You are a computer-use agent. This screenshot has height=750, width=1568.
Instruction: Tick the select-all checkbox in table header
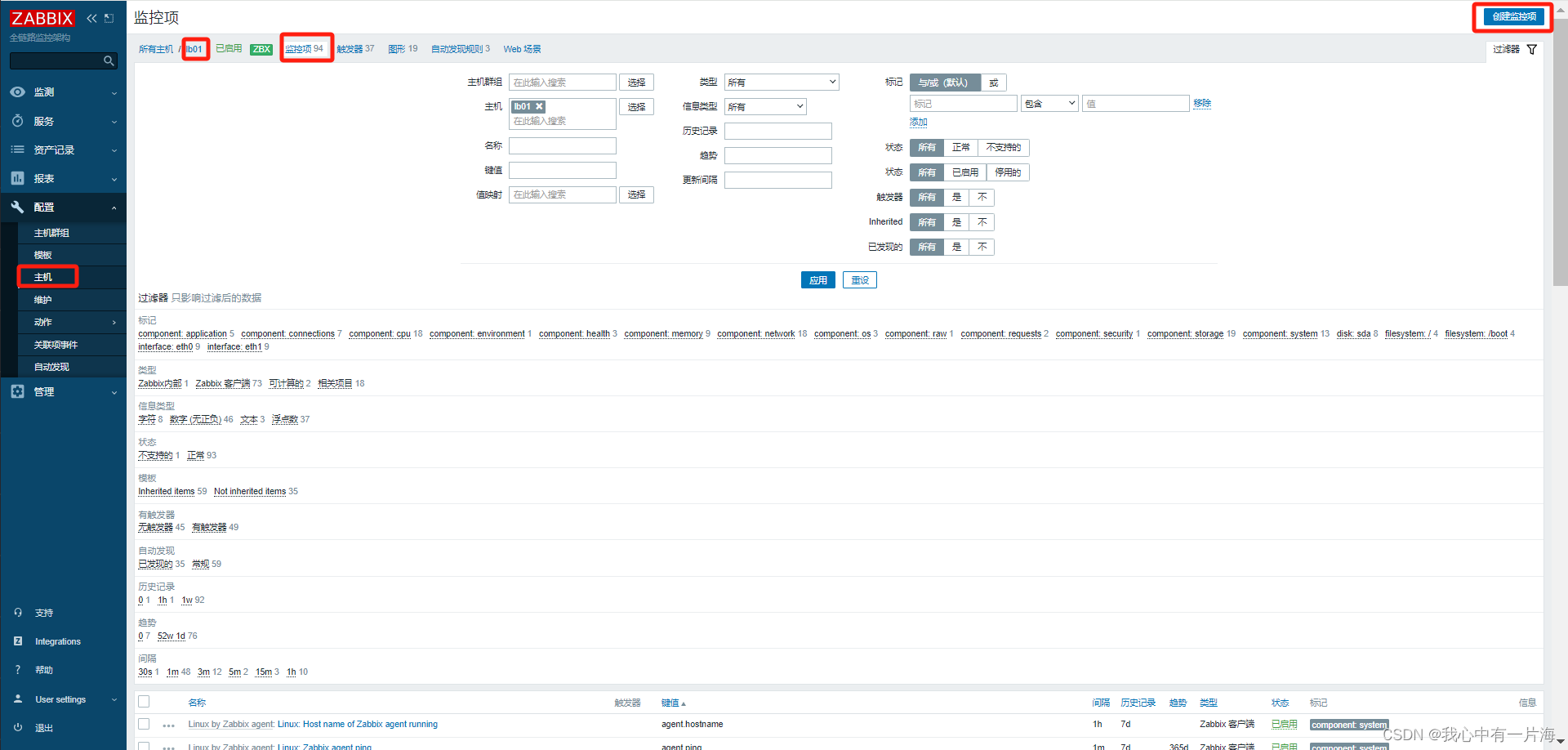pyautogui.click(x=144, y=702)
